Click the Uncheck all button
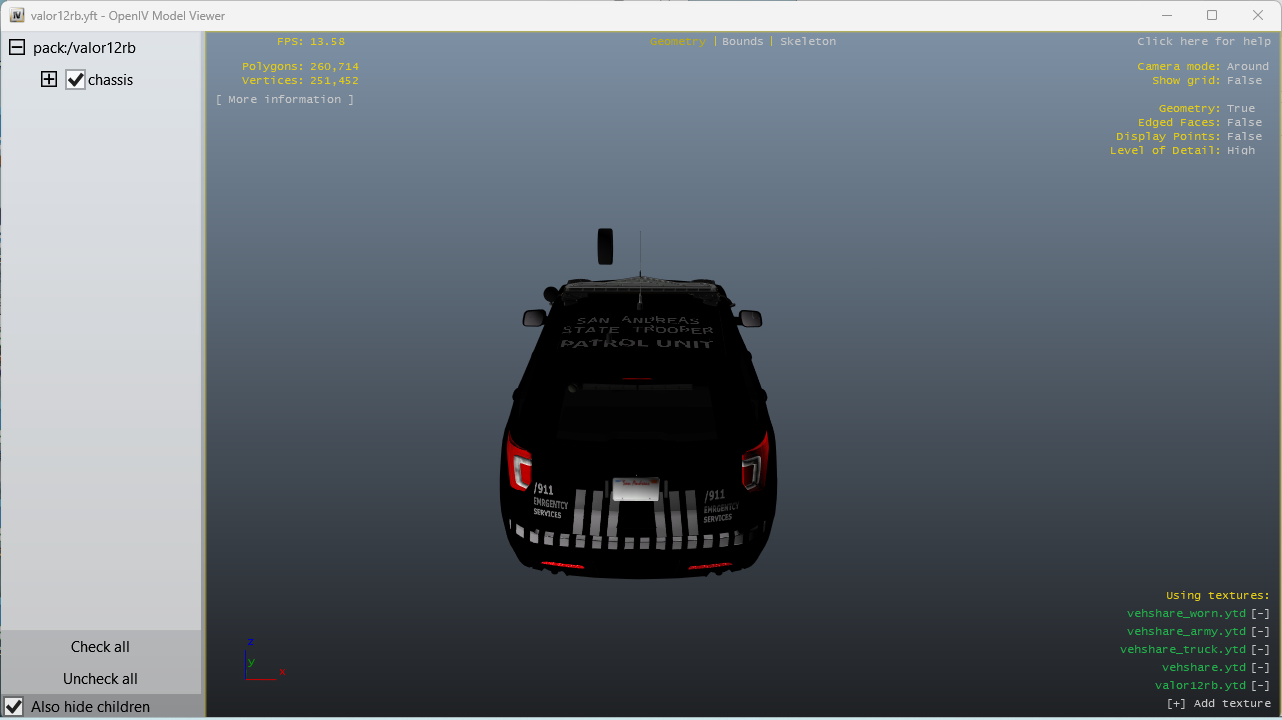This screenshot has height=720, width=1282. [x=100, y=679]
